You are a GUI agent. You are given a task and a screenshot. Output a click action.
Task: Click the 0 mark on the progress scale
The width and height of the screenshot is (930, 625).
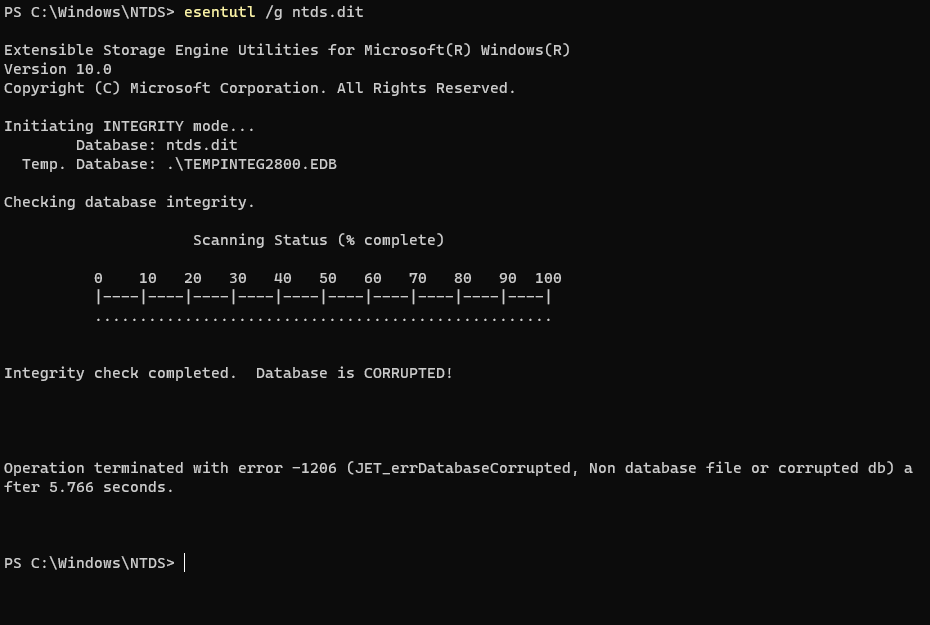98,278
